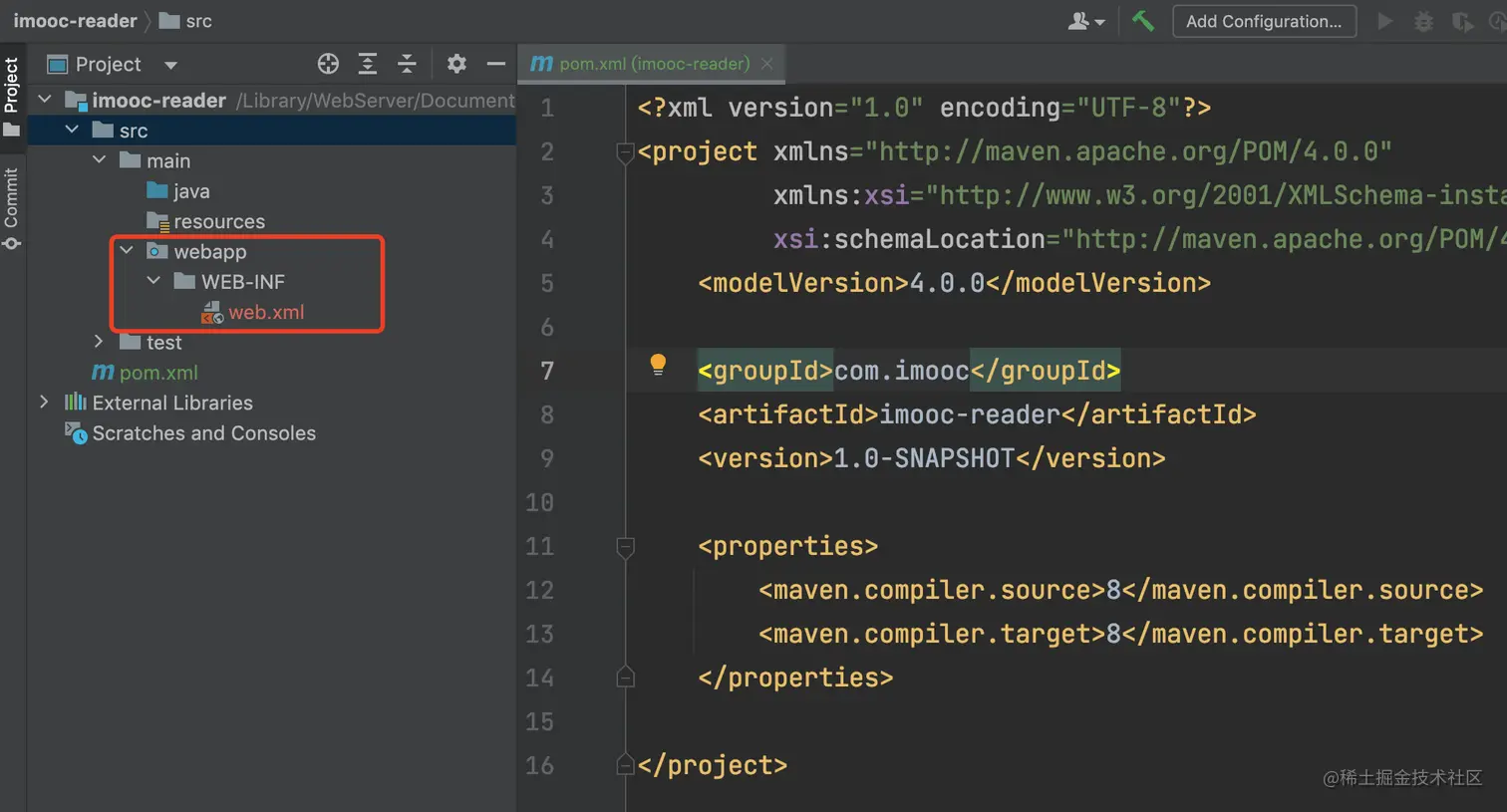This screenshot has width=1507, height=812.
Task: Click the xmlns:xsi attribute on line 3
Action: 1139,195
